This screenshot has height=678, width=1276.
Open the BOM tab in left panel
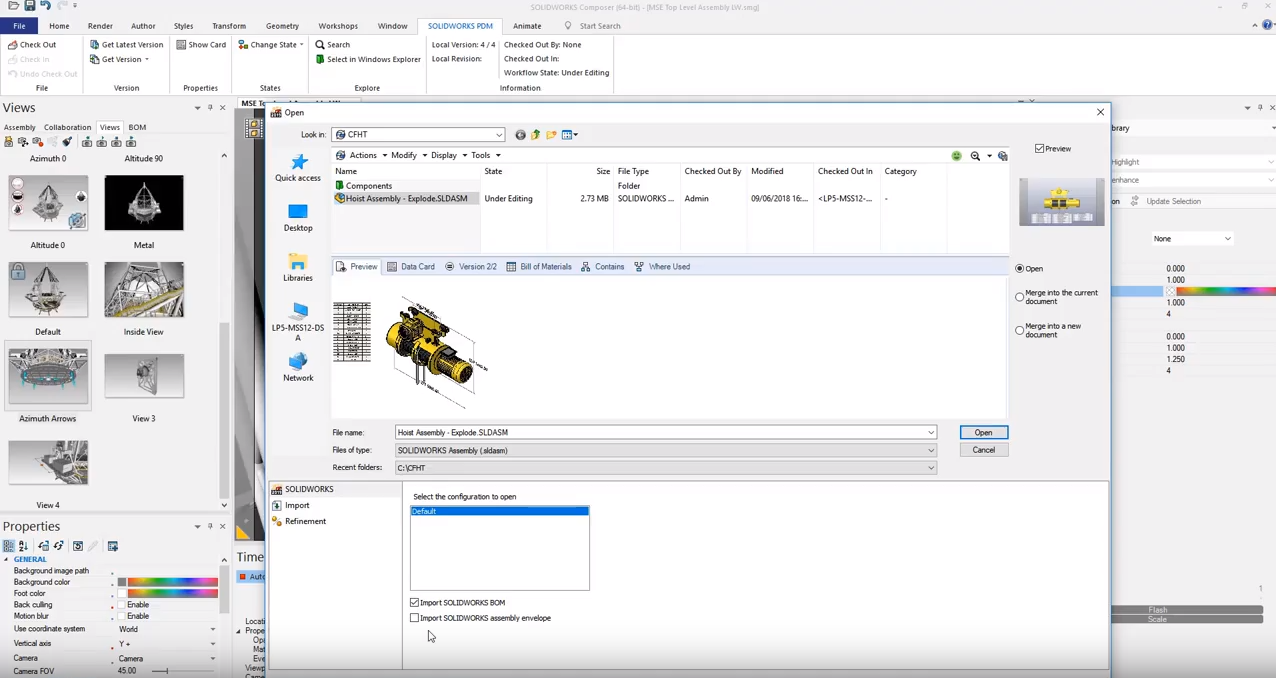click(x=137, y=127)
